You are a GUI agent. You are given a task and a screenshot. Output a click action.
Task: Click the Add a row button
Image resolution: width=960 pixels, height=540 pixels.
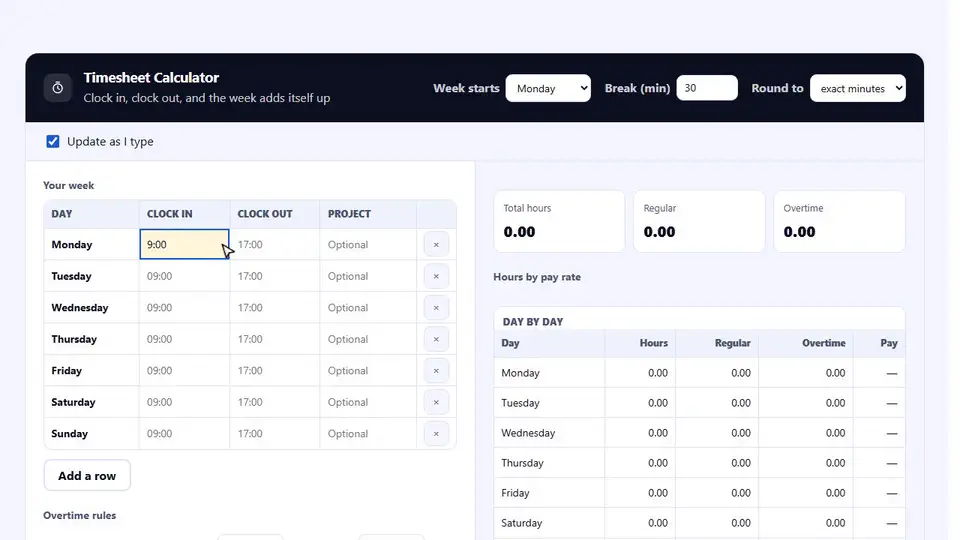87,476
